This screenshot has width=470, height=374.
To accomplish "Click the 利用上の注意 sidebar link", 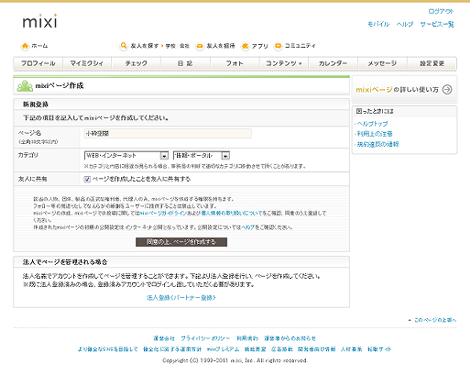I will point(375,134).
